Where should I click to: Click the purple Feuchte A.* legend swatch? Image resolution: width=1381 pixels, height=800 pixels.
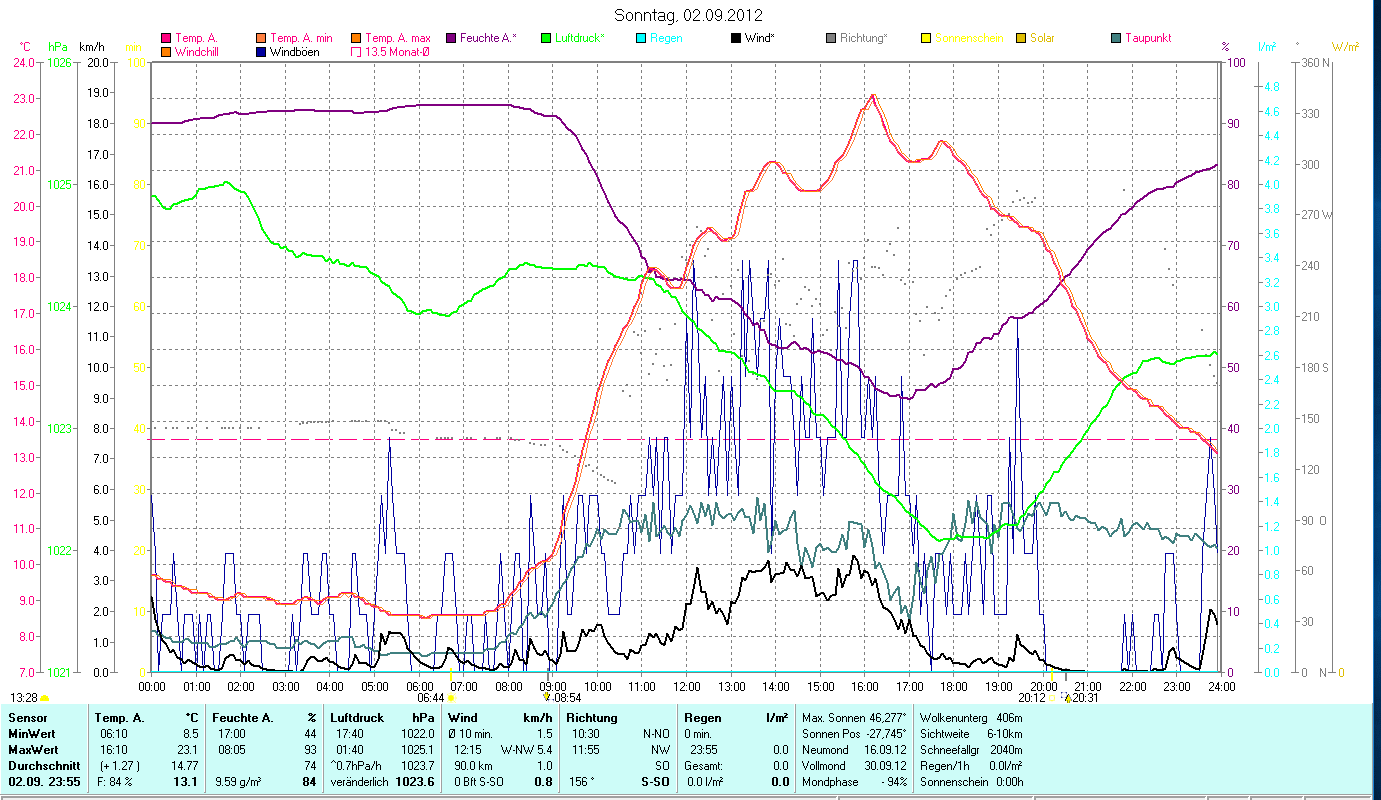(x=451, y=38)
